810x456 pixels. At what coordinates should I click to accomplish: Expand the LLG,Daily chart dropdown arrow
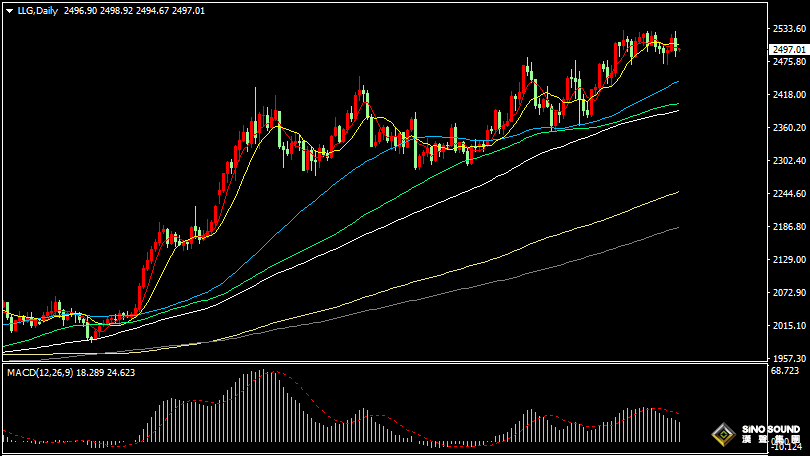8,9
